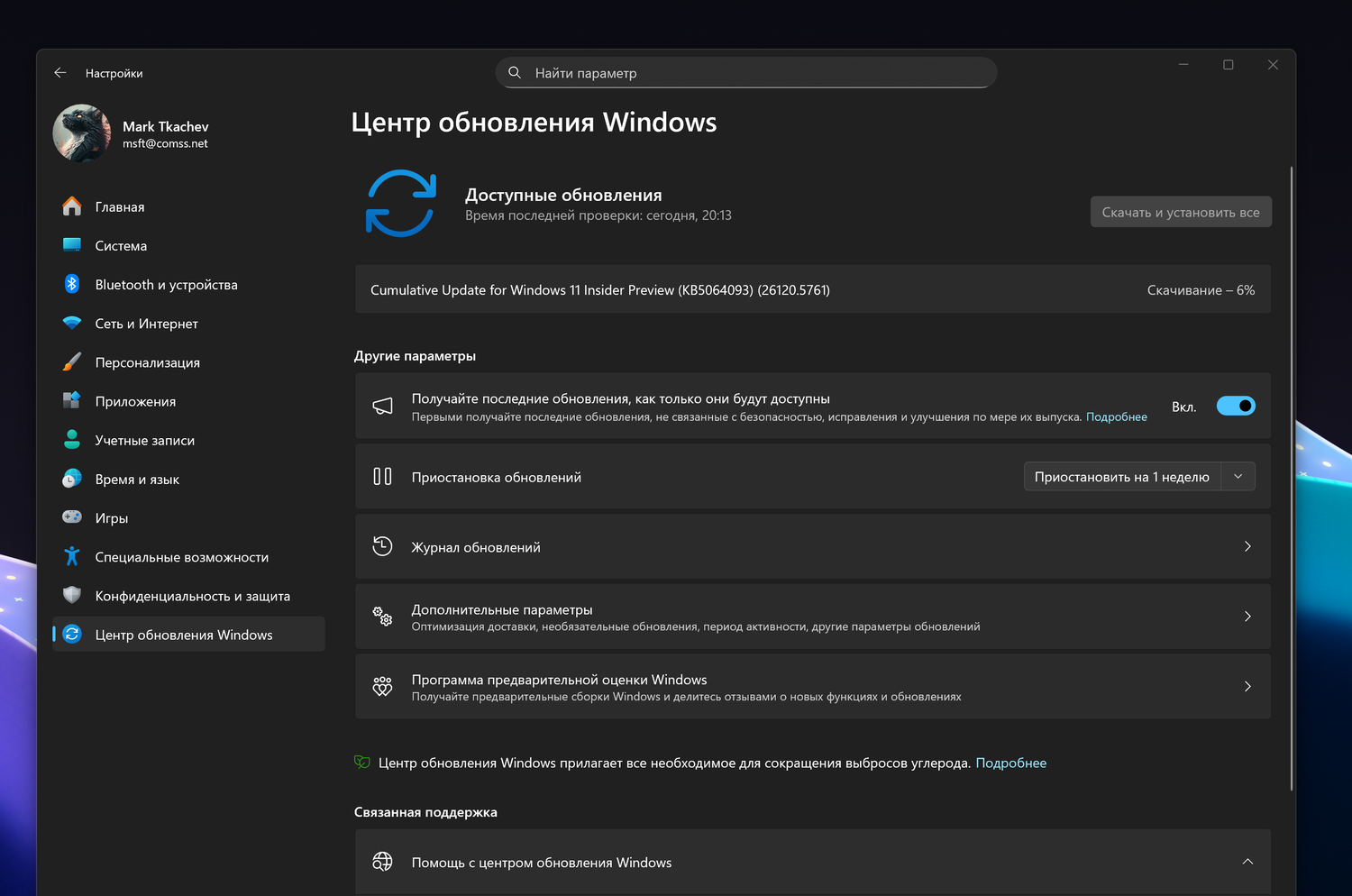The width and height of the screenshot is (1352, 896).
Task: Select Сеть и Интернет in sidebar
Action: 146,324
